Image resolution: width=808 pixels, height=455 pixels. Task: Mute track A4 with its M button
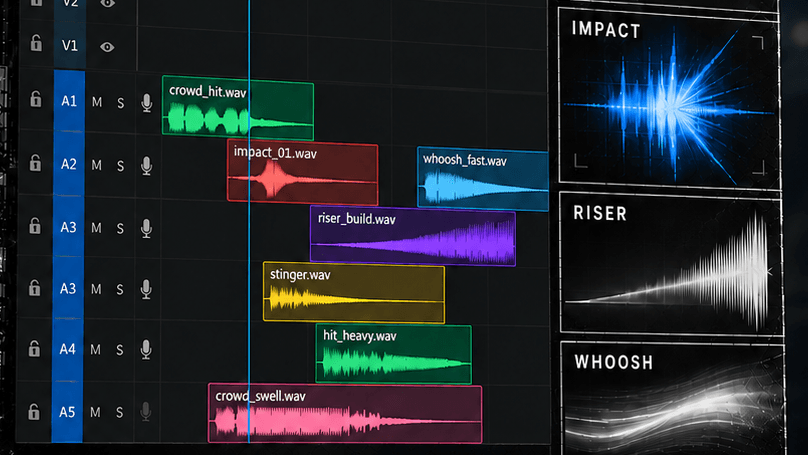[95, 350]
